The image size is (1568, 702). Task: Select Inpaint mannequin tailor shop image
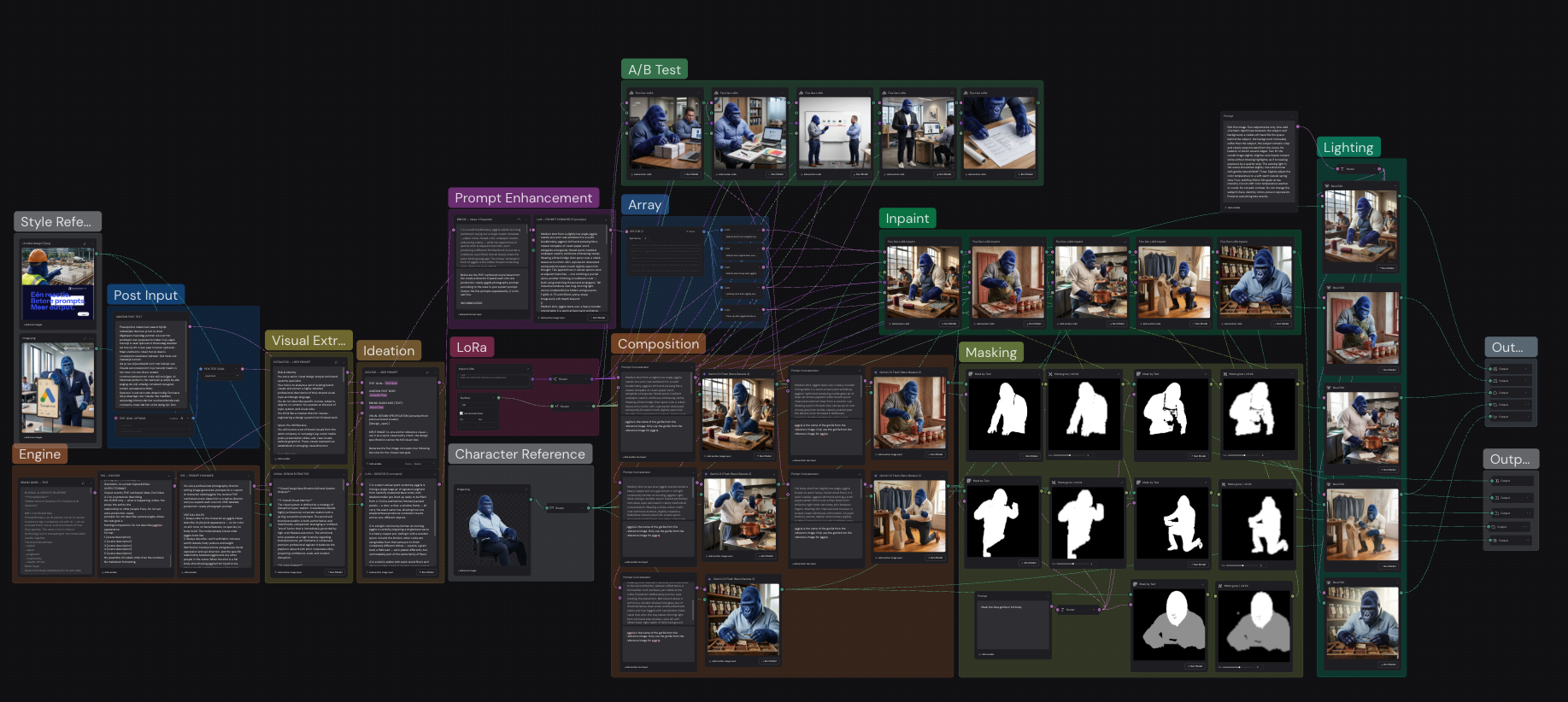(x=1173, y=283)
